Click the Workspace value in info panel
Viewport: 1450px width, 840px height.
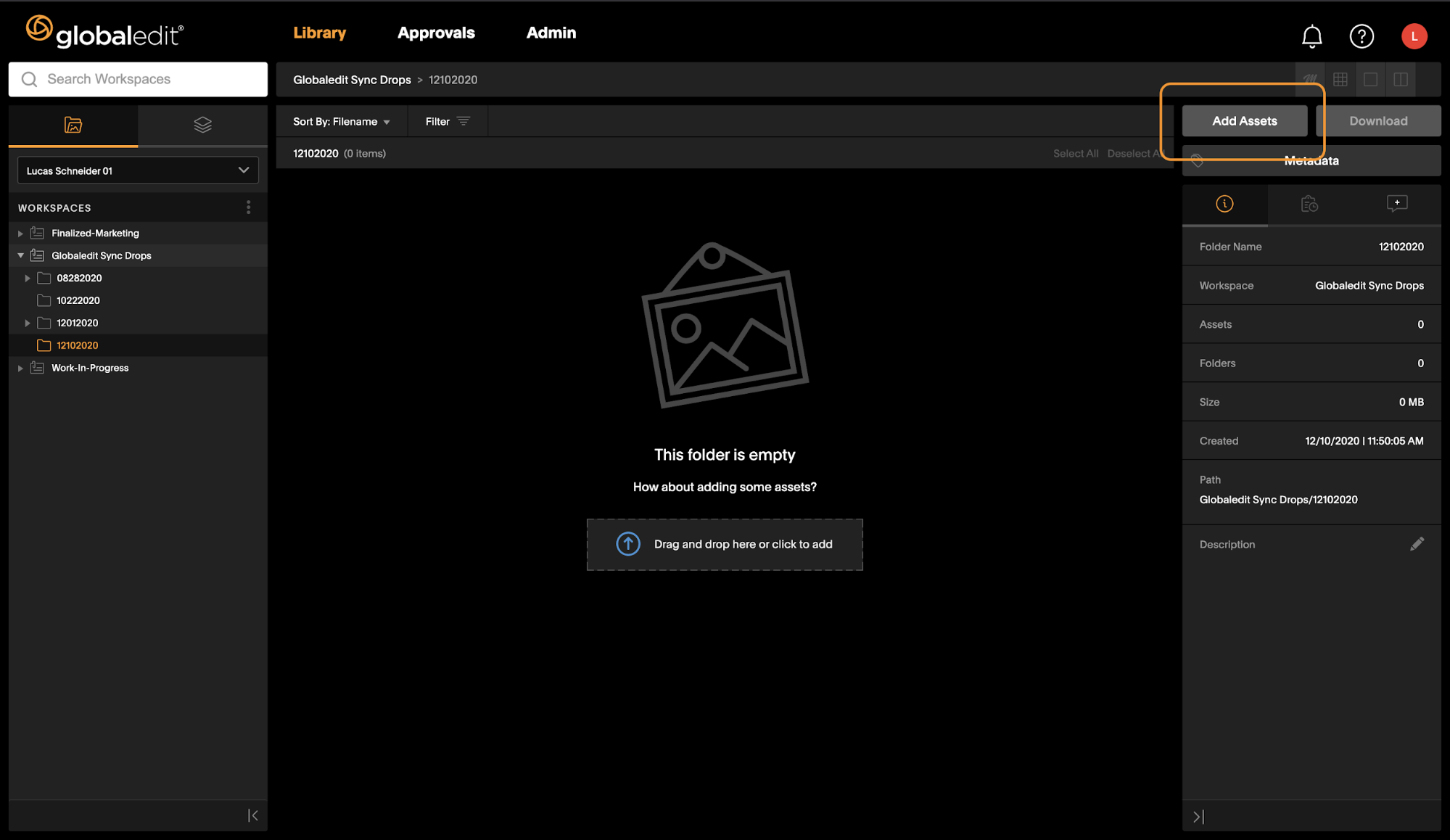(1369, 286)
